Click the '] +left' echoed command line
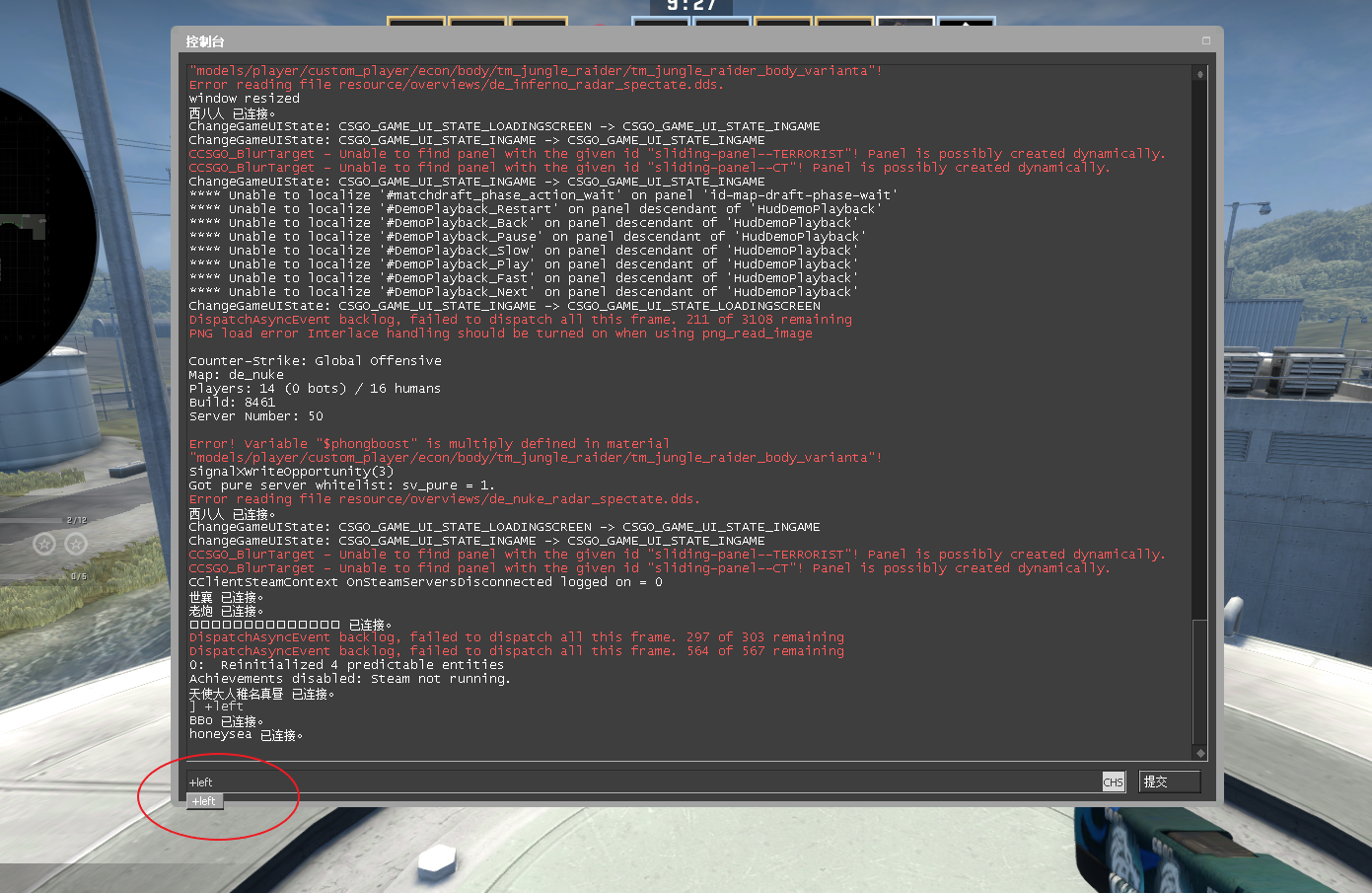The width and height of the screenshot is (1372, 893). [x=216, y=707]
